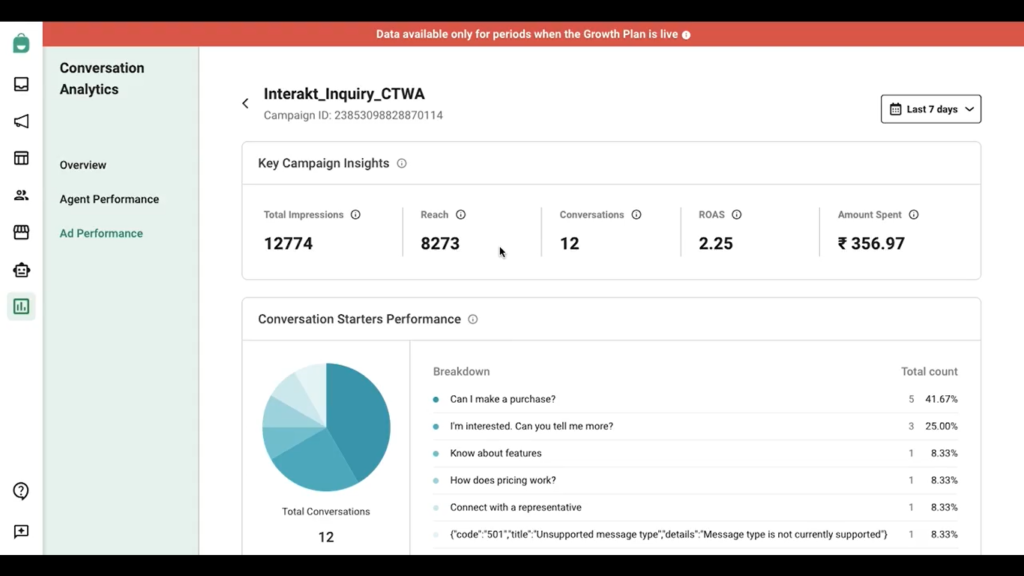Select 'I'm interested. Can you tell me more?' row
This screenshot has width=1024, height=576.
[696, 426]
